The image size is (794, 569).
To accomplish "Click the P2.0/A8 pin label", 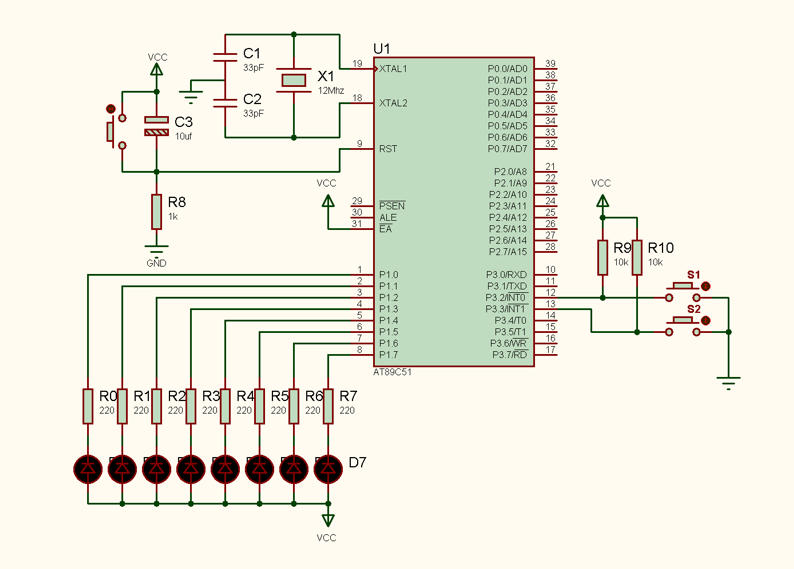I will (510, 172).
